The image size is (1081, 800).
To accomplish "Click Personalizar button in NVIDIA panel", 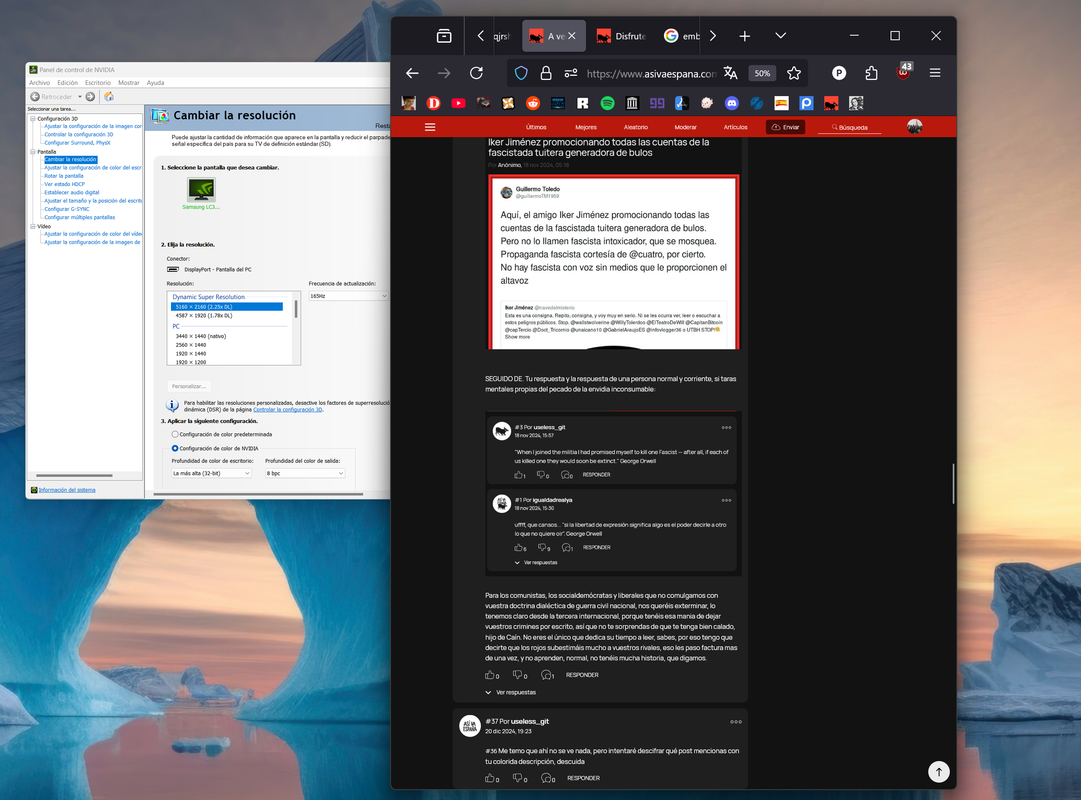I will [189, 386].
